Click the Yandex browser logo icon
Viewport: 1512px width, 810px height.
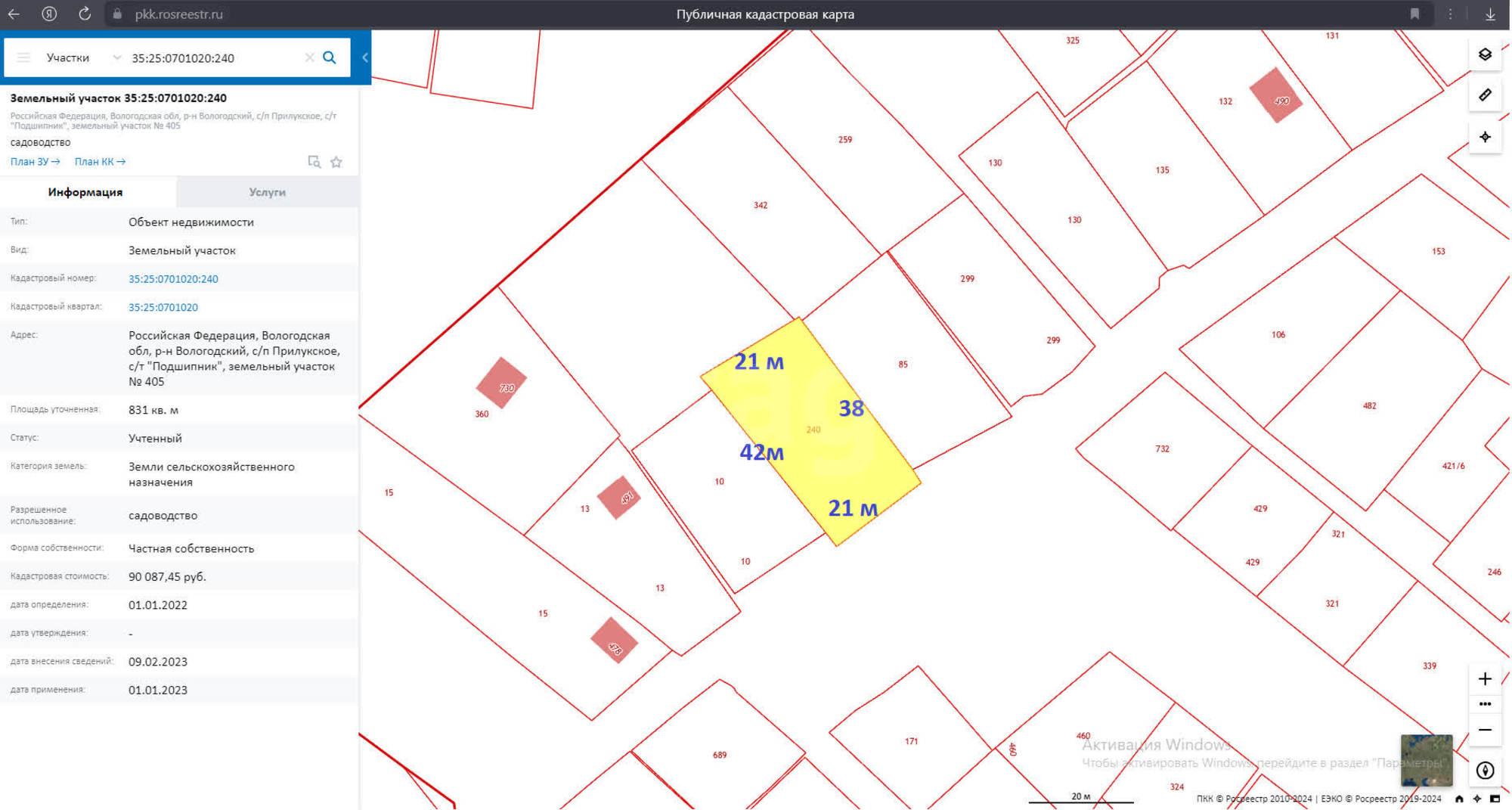49,14
